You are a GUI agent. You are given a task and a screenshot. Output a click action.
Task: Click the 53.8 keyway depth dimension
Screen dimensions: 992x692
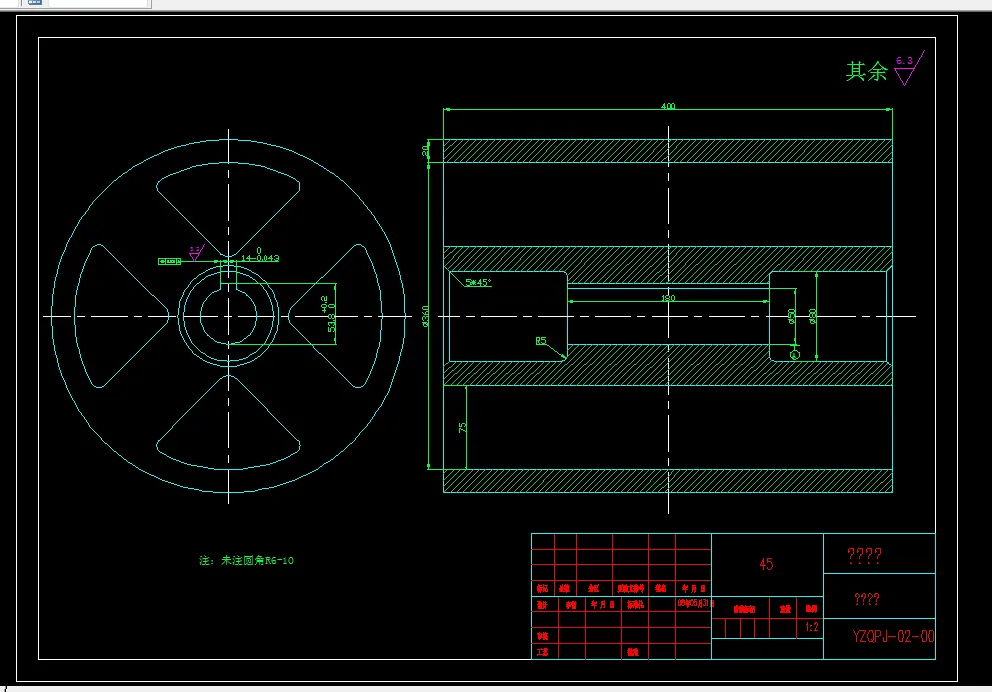click(328, 314)
